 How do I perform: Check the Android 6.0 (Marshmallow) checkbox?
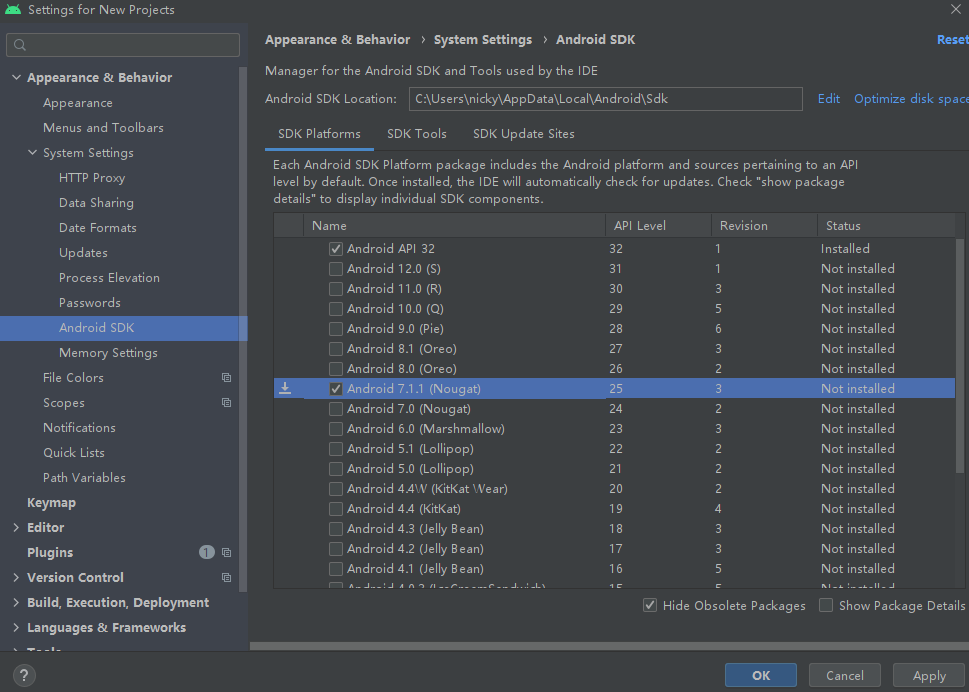coord(336,429)
